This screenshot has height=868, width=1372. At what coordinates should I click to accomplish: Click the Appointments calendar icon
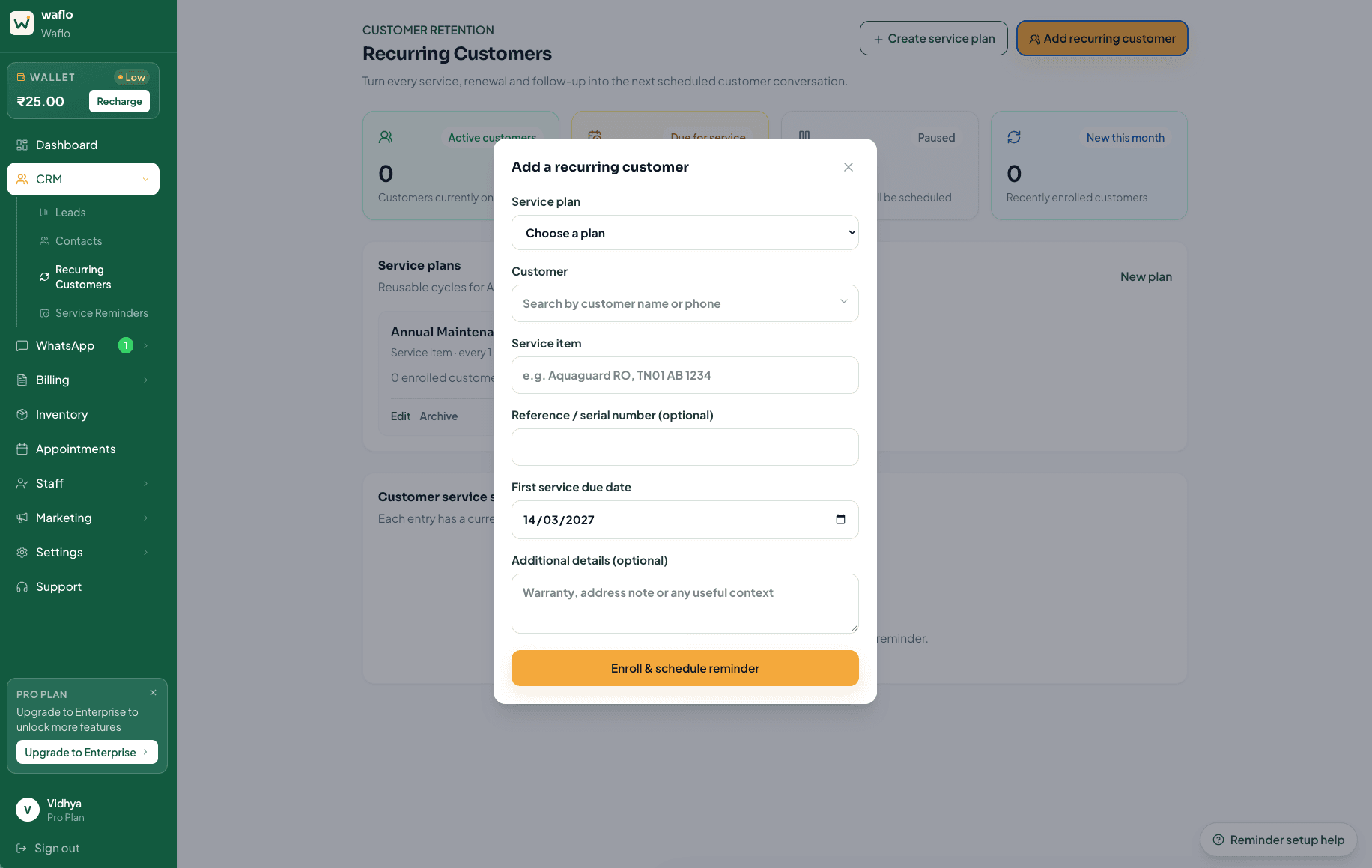click(22, 449)
